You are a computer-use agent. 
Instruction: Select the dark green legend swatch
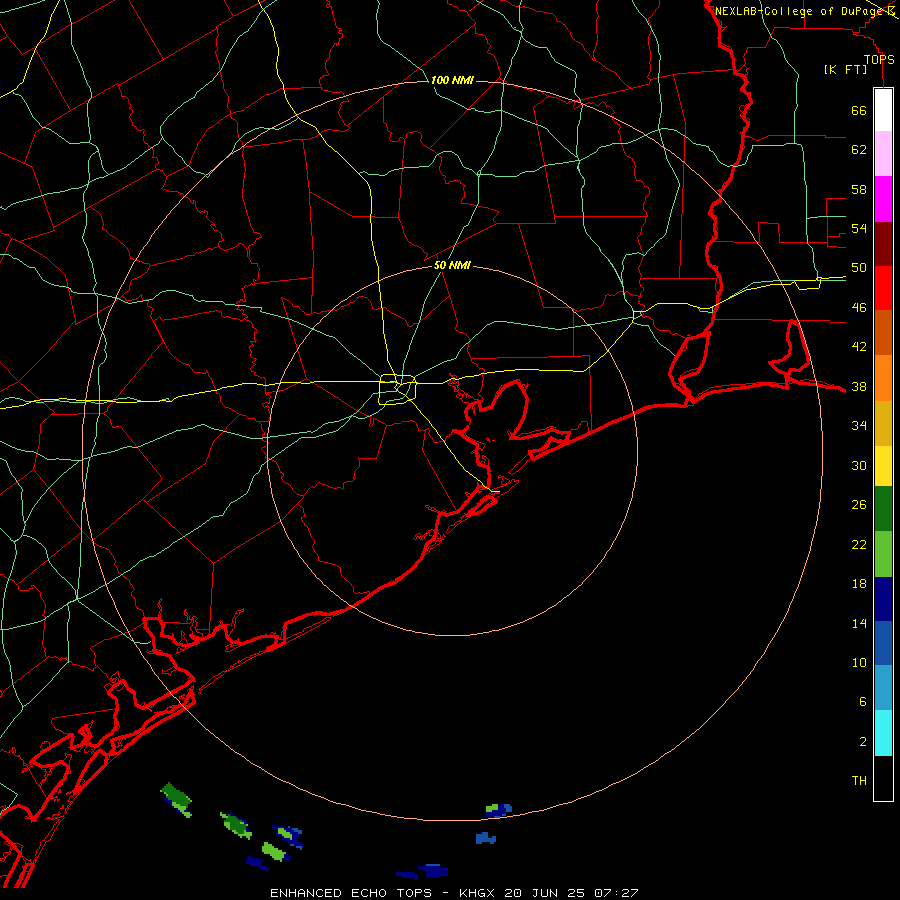pos(883,509)
